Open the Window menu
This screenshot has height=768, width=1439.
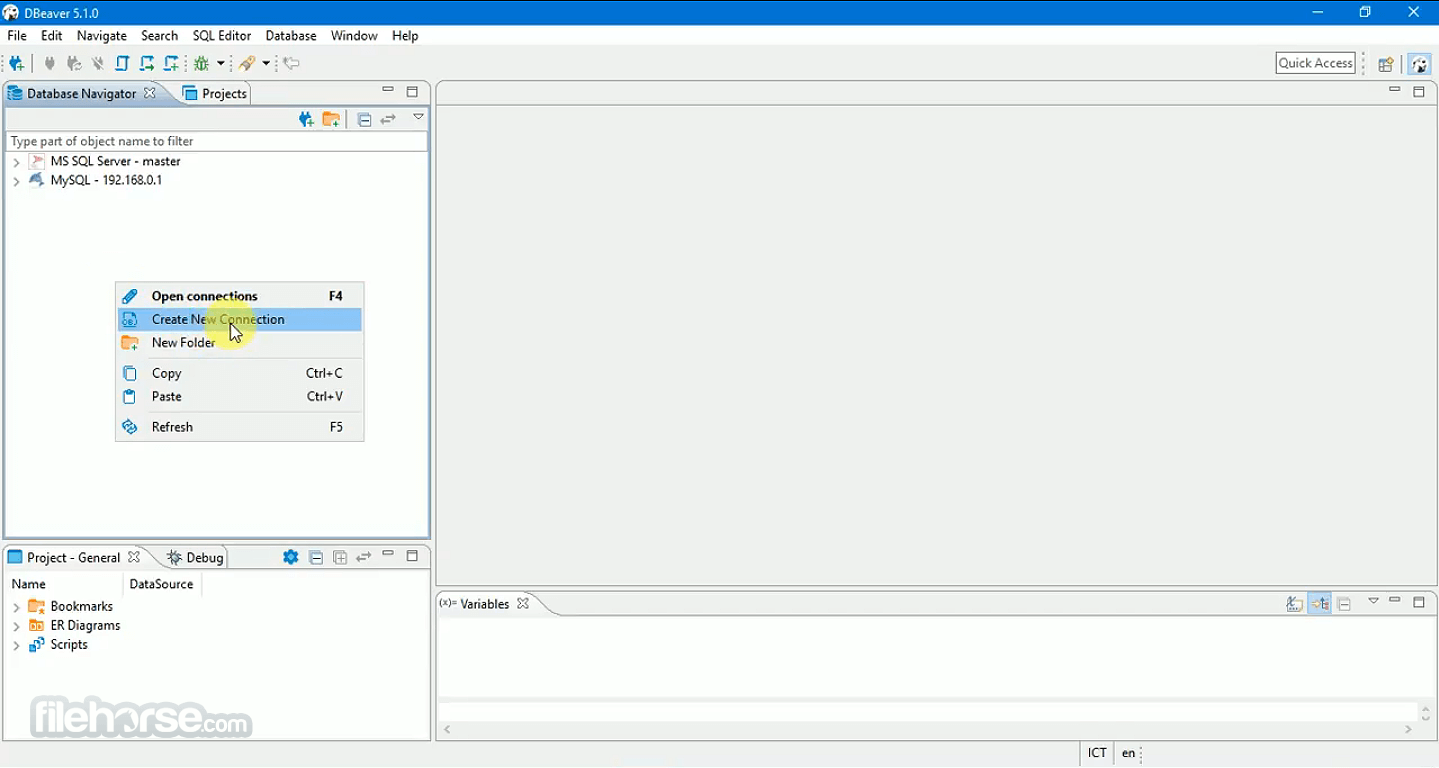[x=354, y=36]
